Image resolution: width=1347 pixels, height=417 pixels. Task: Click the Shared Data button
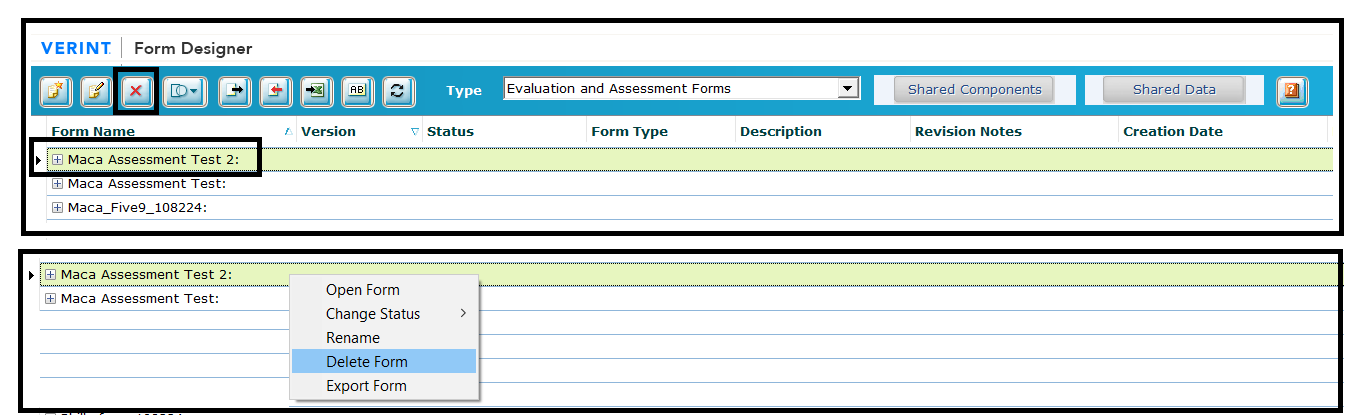pyautogui.click(x=1174, y=89)
